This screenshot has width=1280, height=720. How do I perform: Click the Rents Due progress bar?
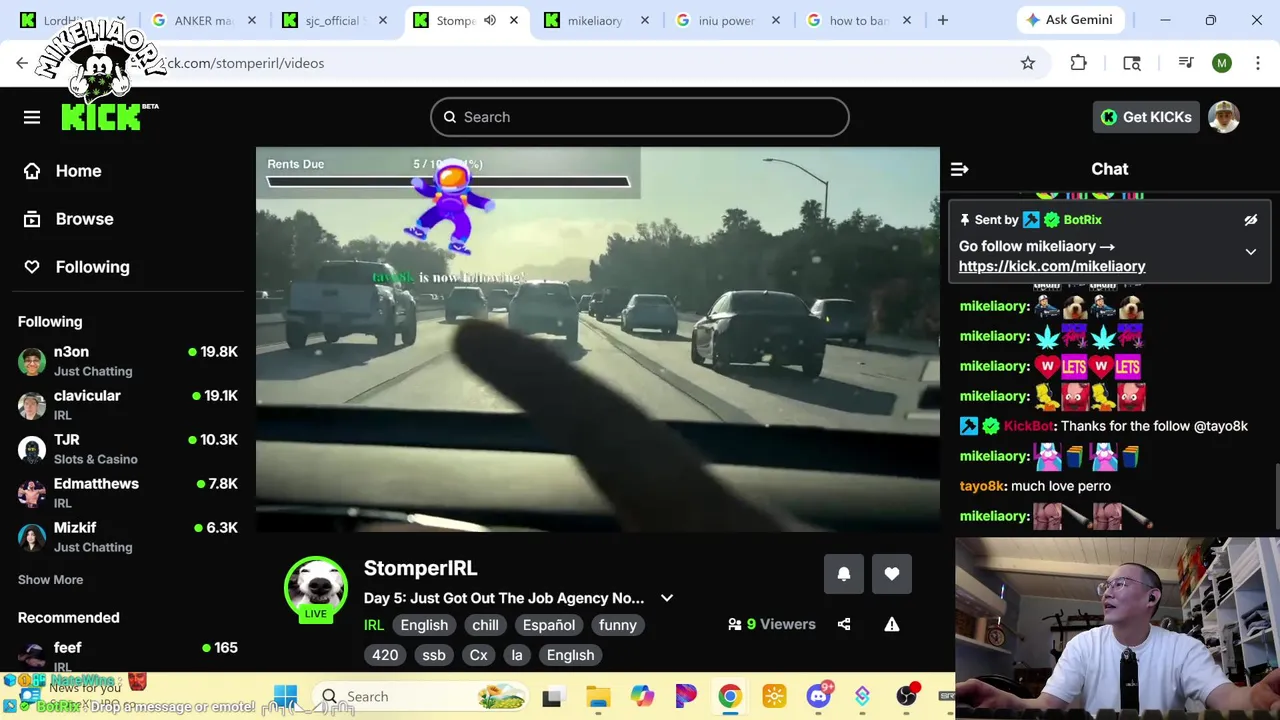tap(448, 182)
